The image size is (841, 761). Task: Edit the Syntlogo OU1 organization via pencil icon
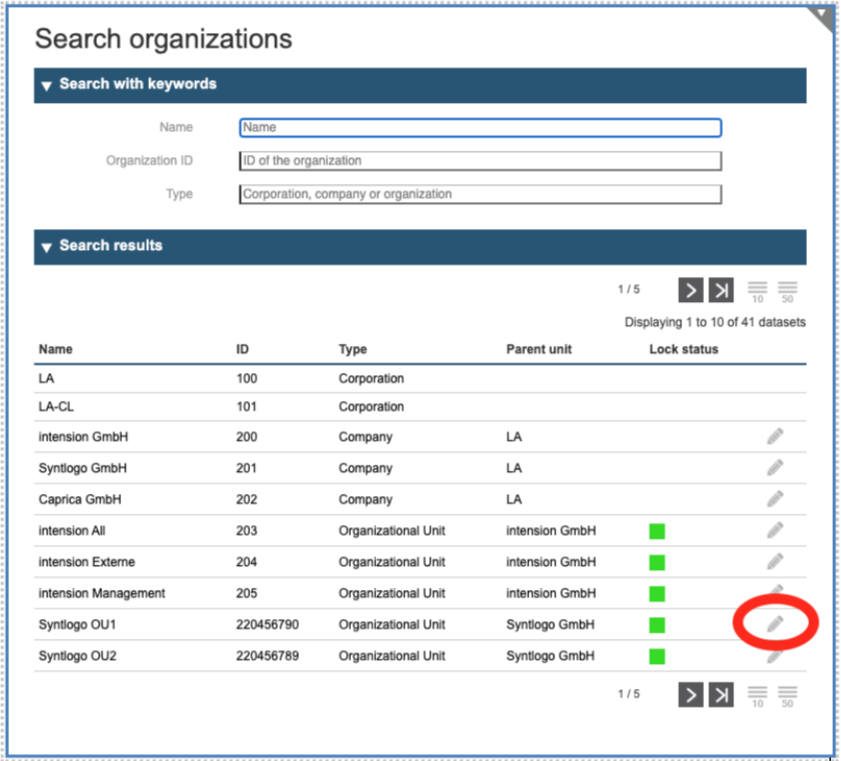click(775, 624)
